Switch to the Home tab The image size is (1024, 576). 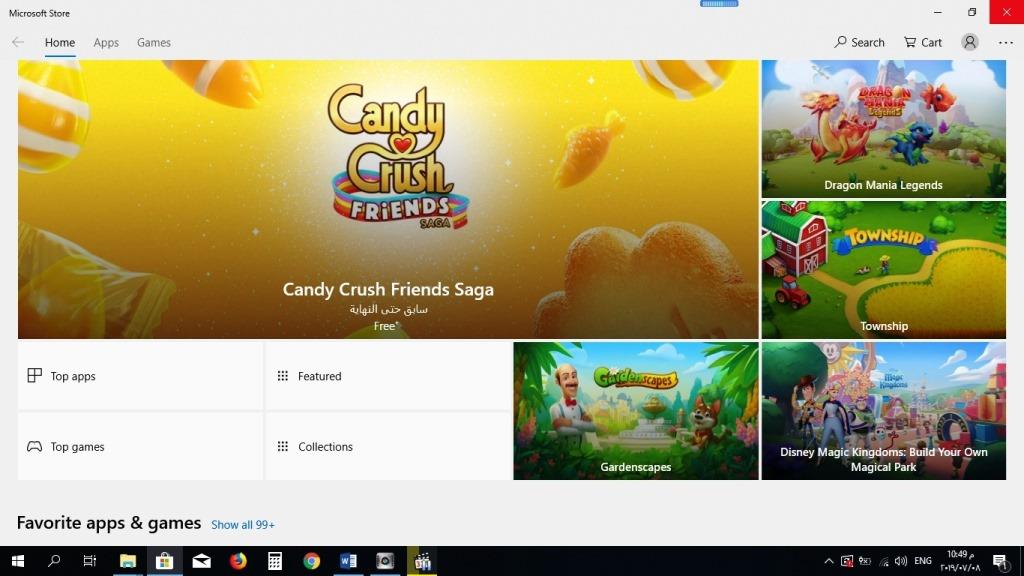point(59,42)
